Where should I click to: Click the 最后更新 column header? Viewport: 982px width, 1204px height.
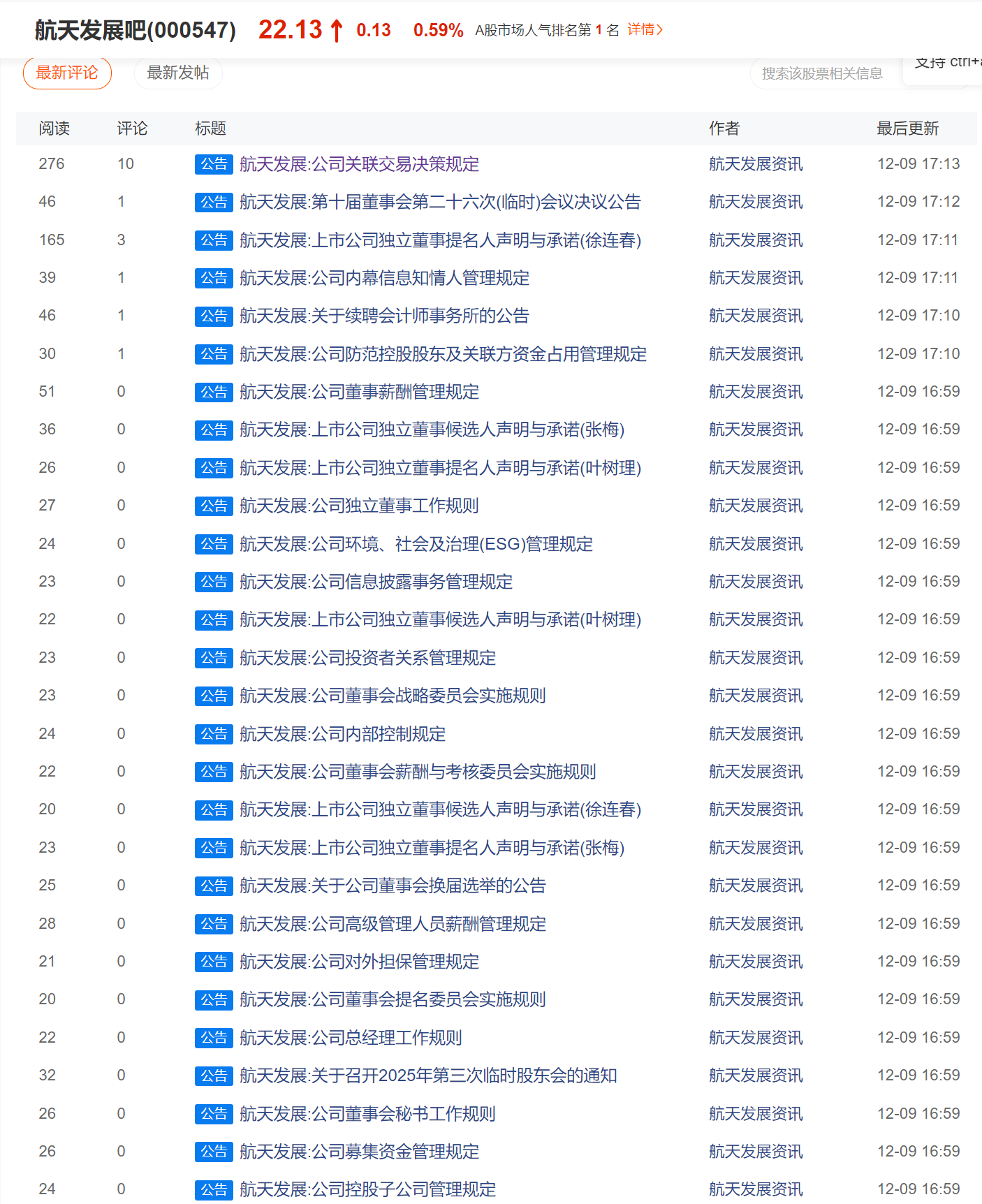[908, 129]
